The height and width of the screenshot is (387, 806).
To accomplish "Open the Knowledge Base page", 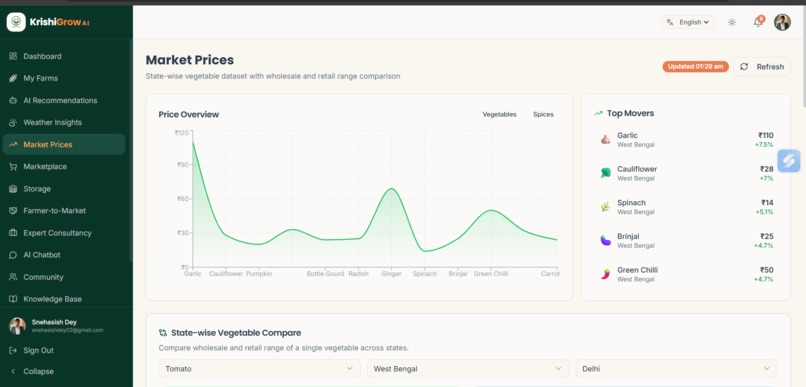I will [64, 299].
